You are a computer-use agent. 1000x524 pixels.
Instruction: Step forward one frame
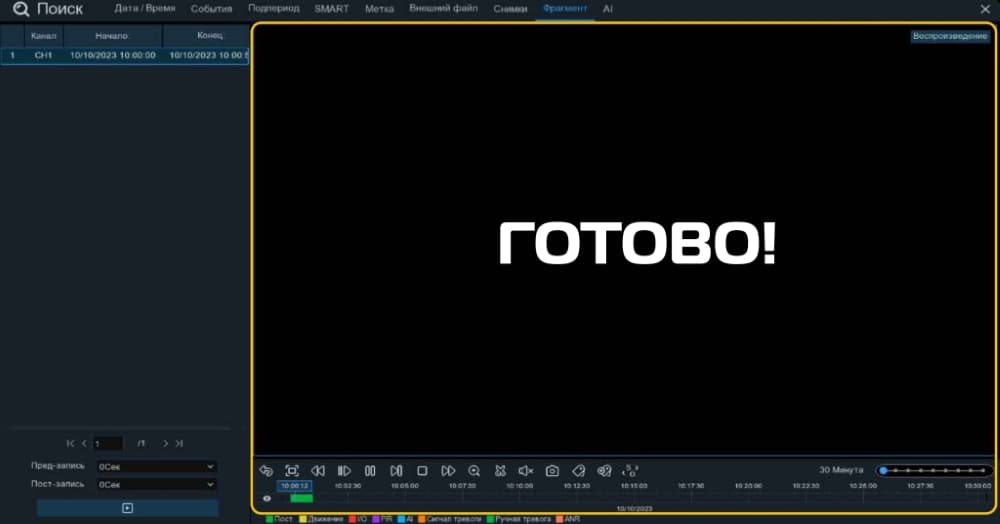[x=396, y=470]
